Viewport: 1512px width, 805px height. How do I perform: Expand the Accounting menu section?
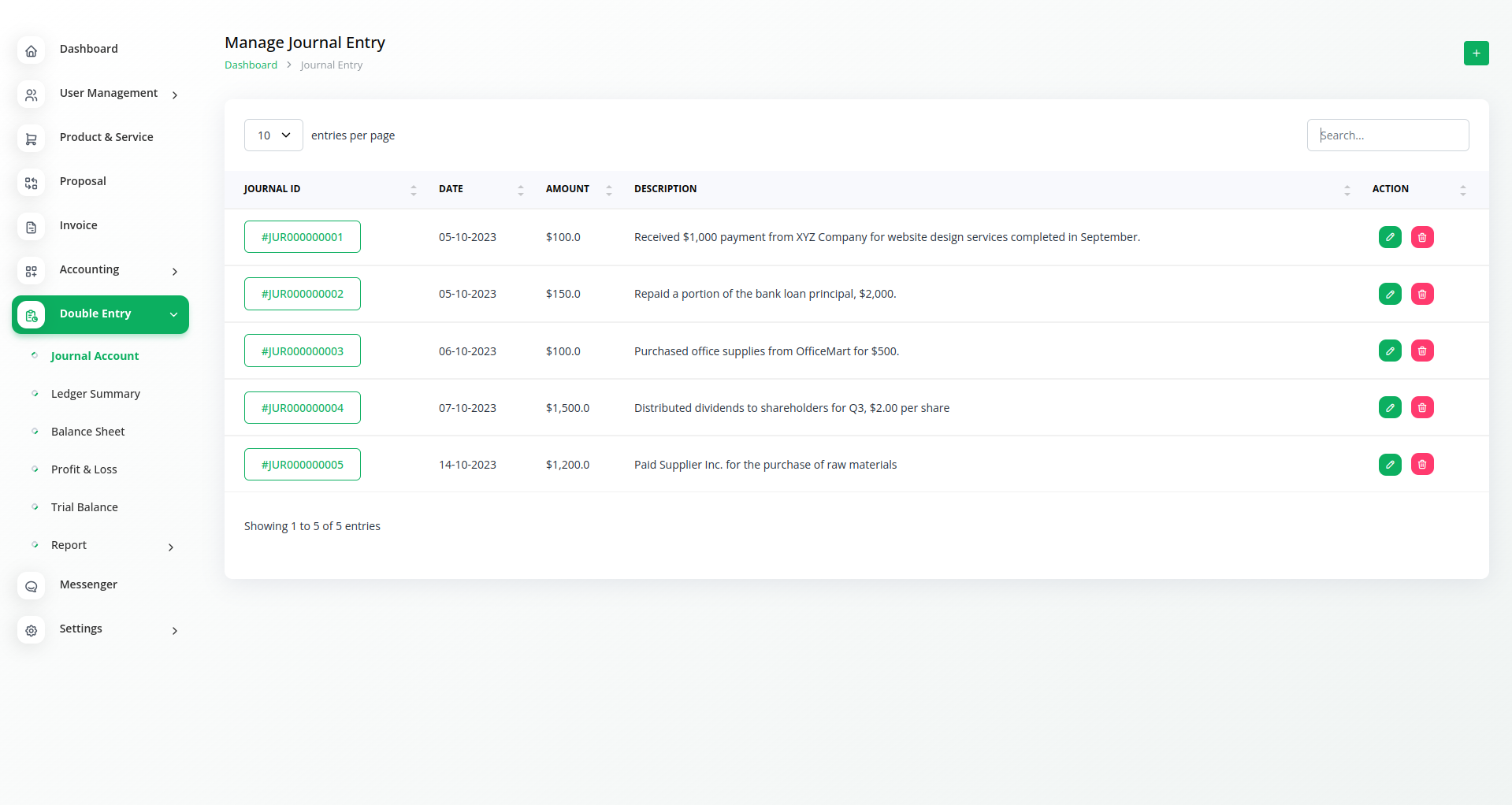174,271
